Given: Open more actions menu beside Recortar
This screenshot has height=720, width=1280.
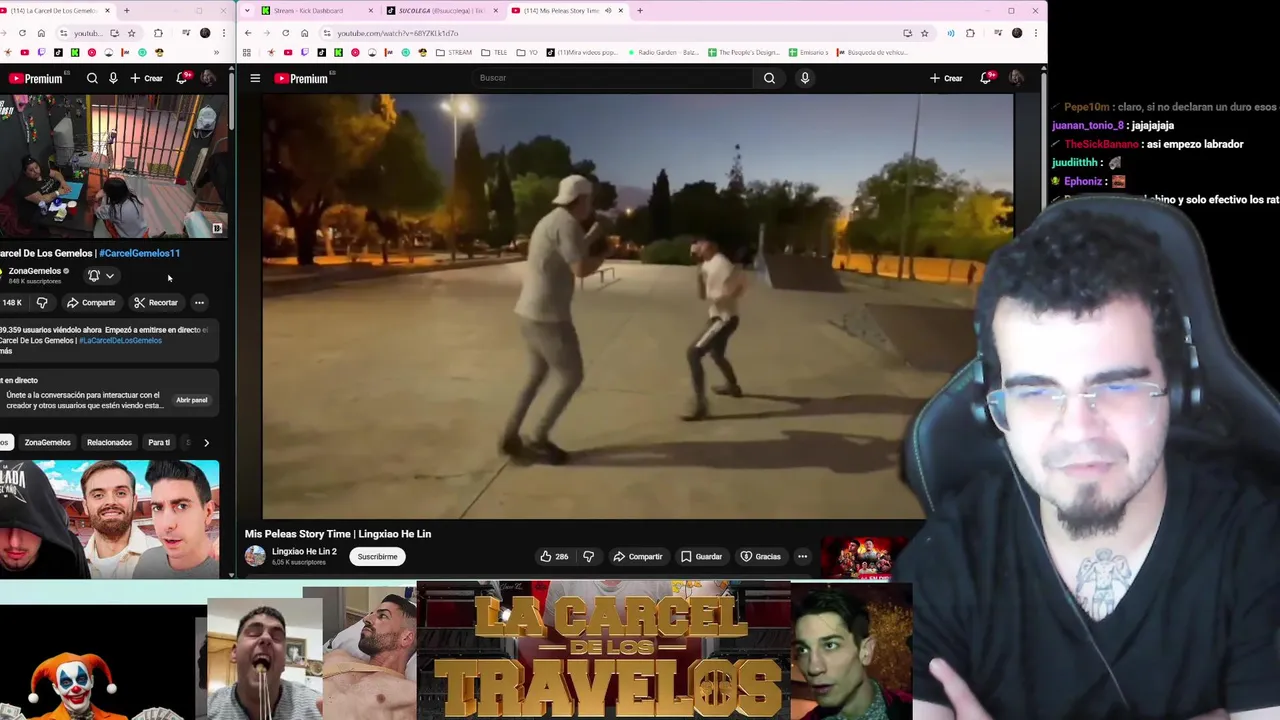Looking at the screenshot, I should pos(199,302).
